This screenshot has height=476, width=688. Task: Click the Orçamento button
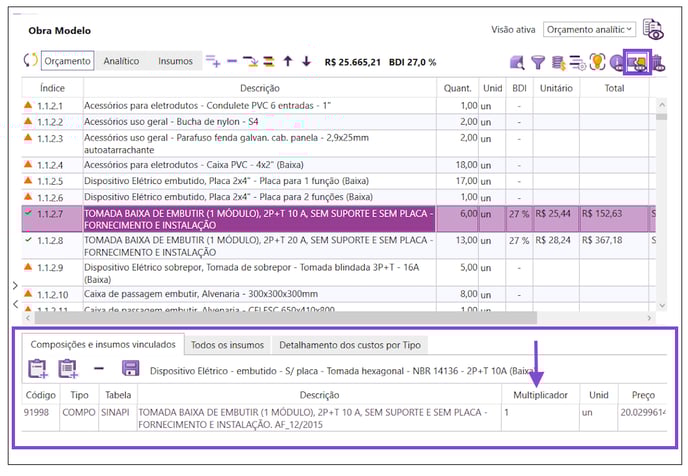click(67, 61)
